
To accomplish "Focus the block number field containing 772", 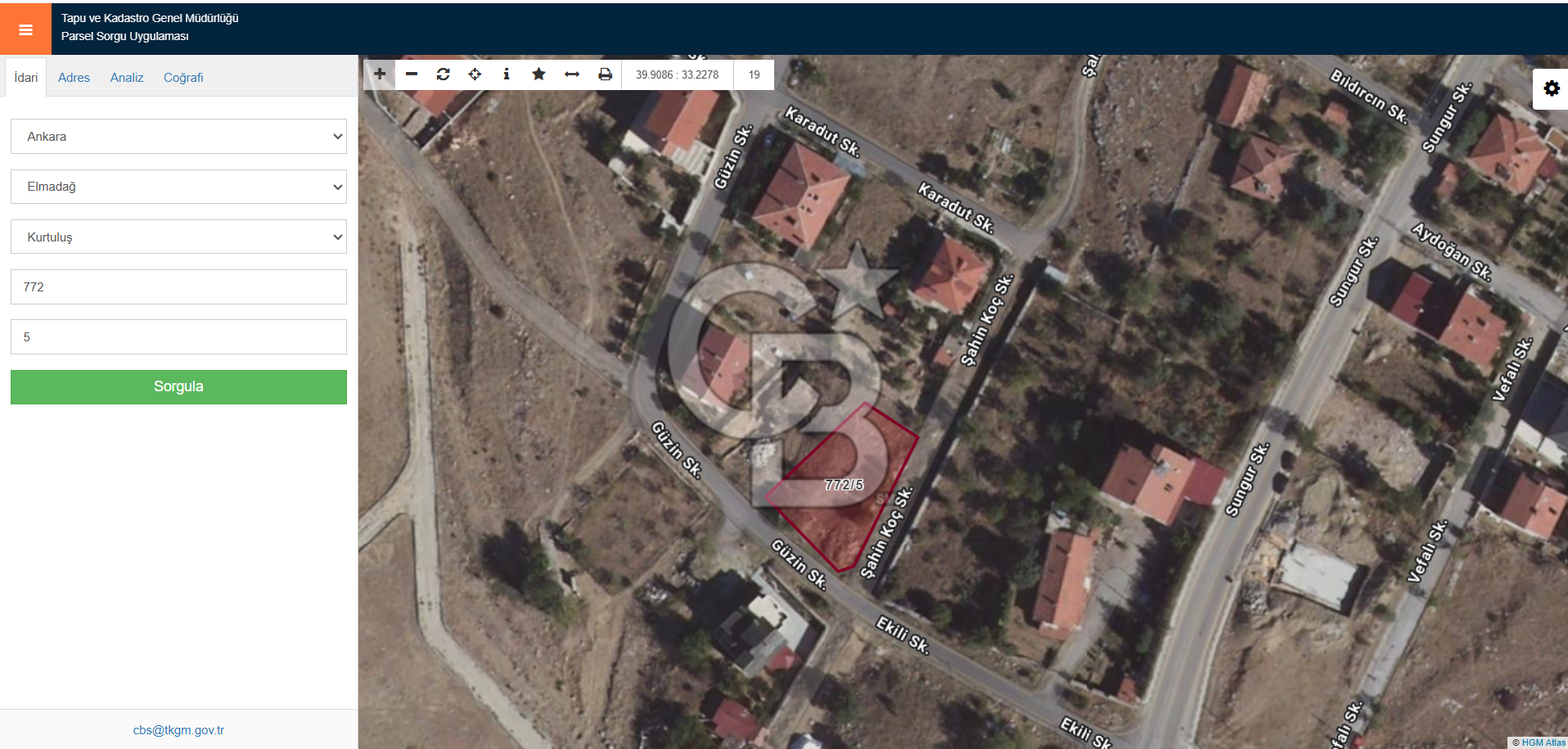I will (178, 287).
